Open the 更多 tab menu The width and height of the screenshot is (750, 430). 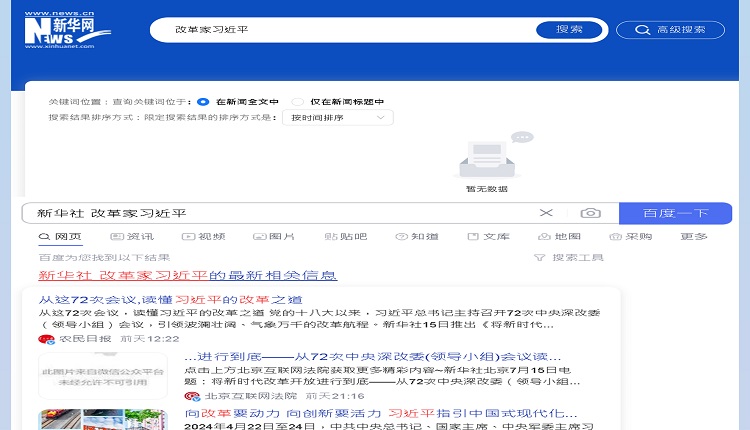coord(694,236)
